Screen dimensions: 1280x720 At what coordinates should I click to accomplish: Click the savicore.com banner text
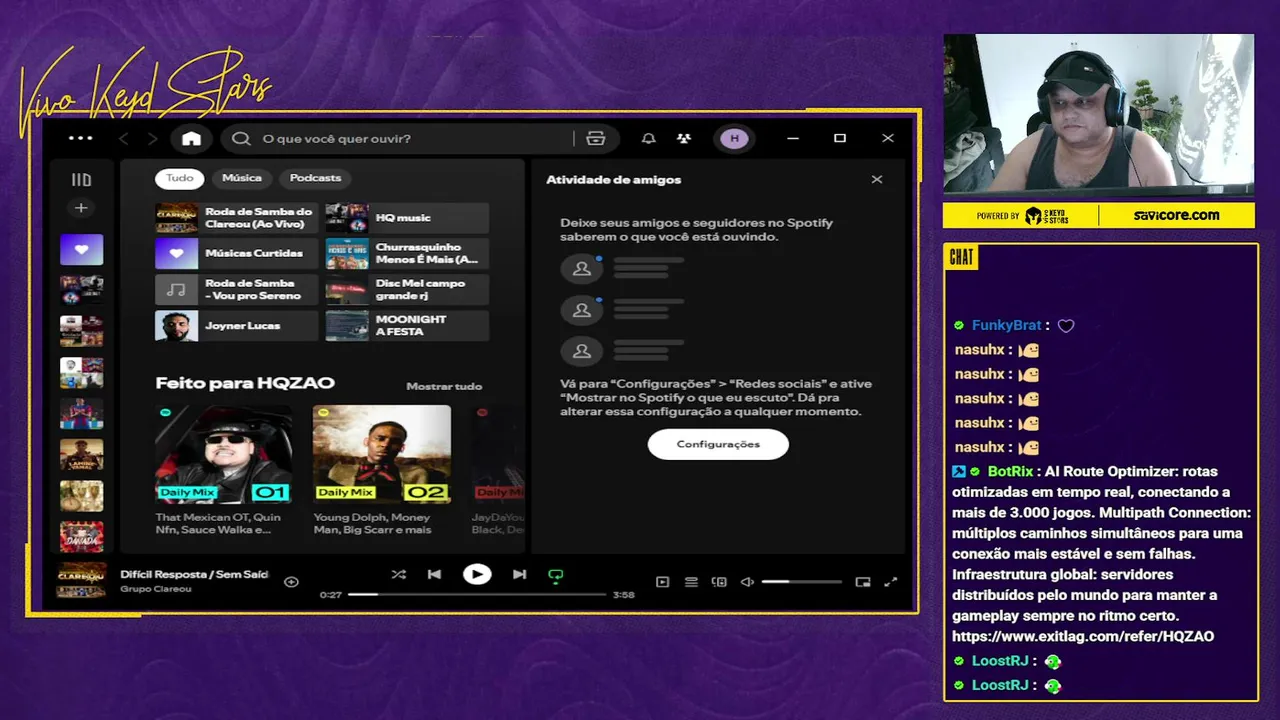(1176, 215)
